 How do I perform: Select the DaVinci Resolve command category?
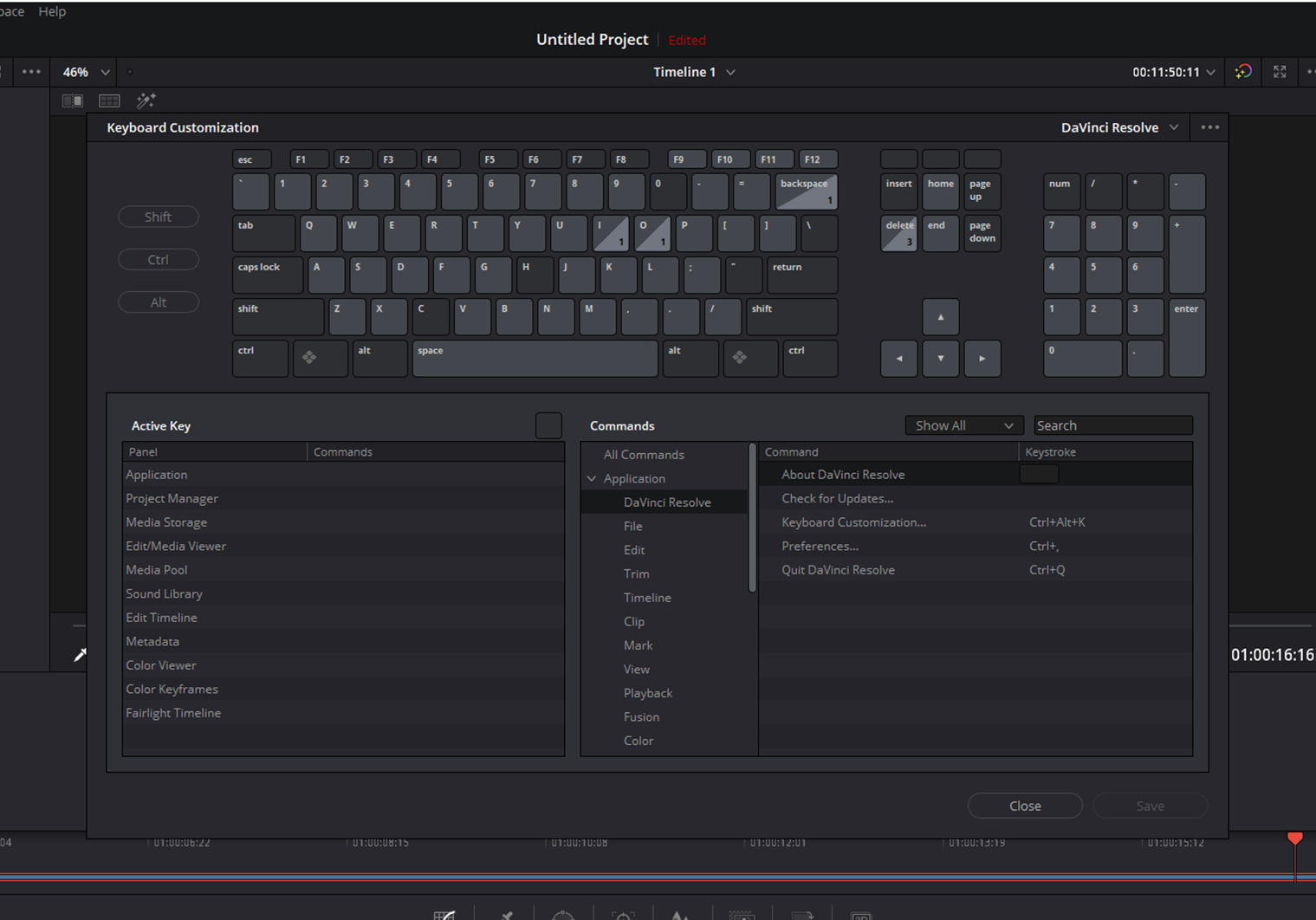(x=664, y=502)
